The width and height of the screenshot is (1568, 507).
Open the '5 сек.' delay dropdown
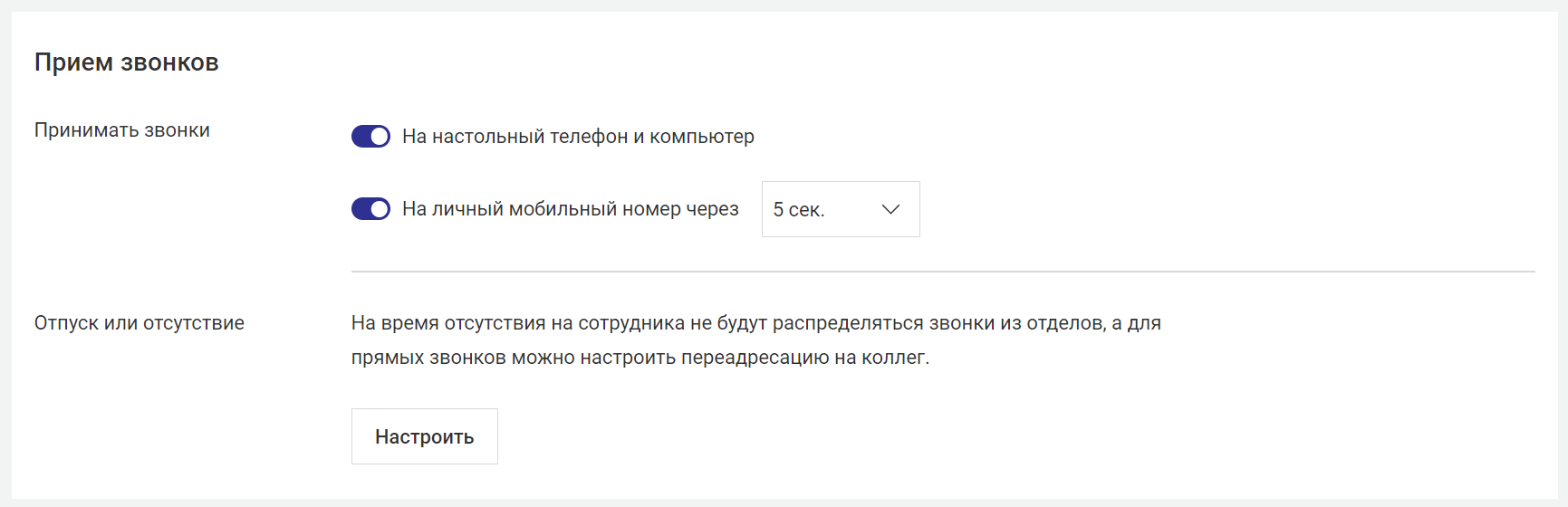pos(841,209)
